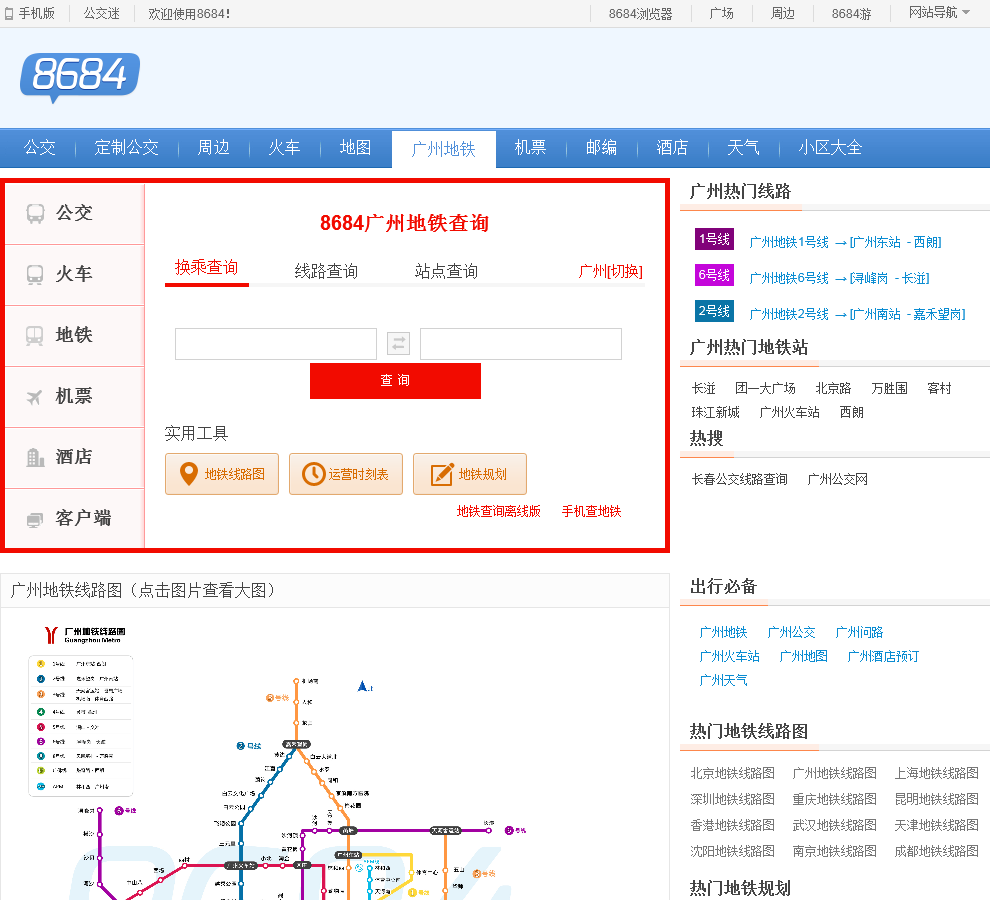Select the 线路查询 tab
990x900 pixels.
(326, 272)
